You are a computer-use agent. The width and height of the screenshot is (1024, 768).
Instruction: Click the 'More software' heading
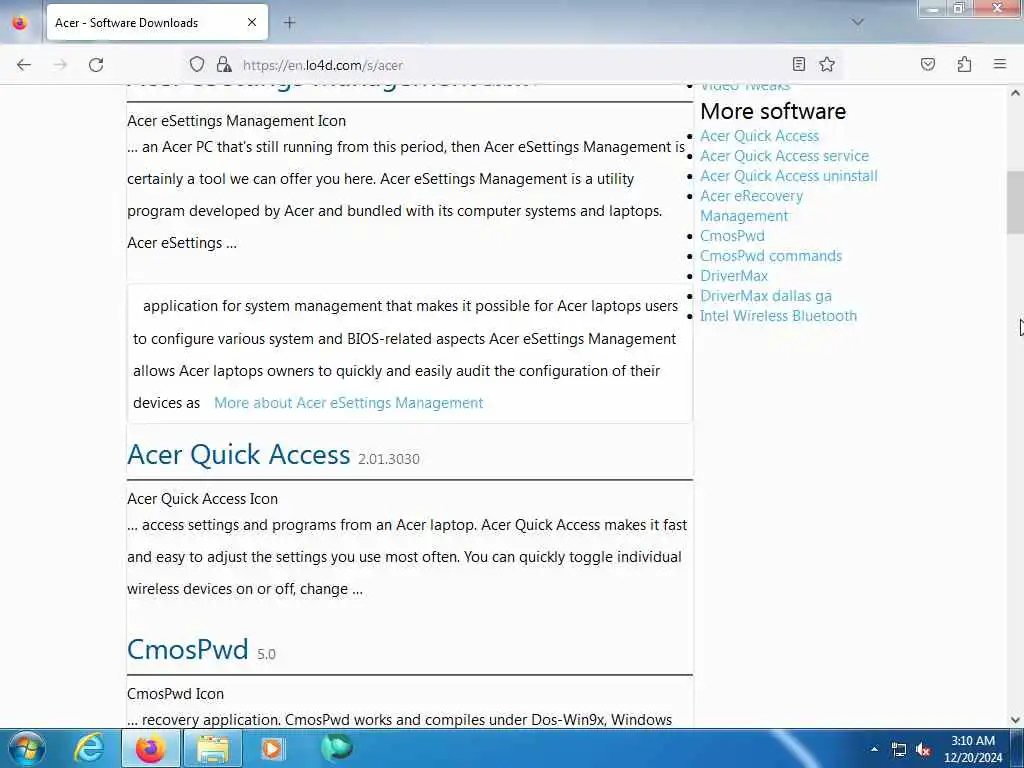point(773,112)
